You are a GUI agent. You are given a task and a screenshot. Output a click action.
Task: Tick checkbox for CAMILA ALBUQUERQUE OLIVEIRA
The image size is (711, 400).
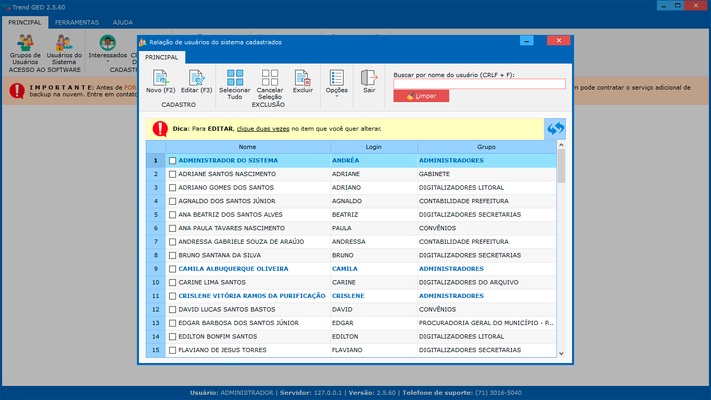tap(173, 269)
